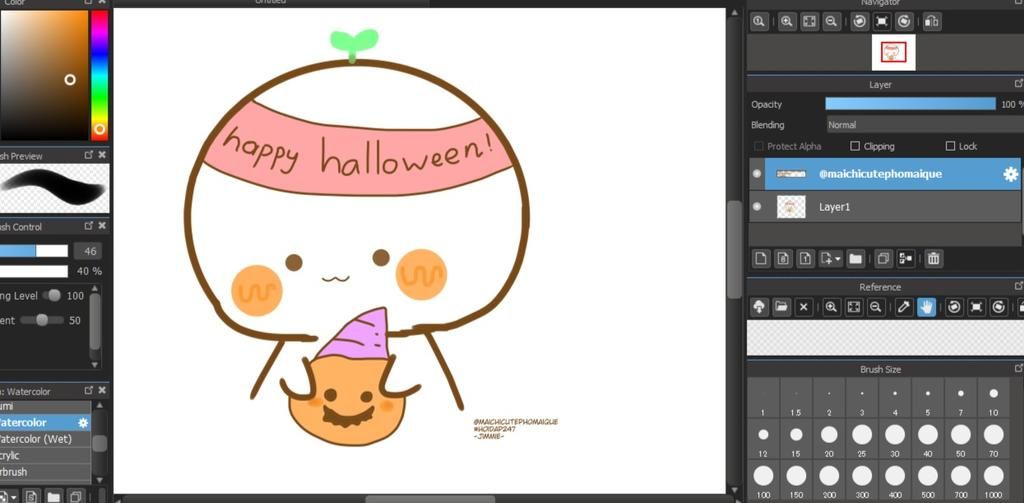Reset canvas rotation in Navigator
Viewport: 1024px width, 503px height.
[882, 22]
